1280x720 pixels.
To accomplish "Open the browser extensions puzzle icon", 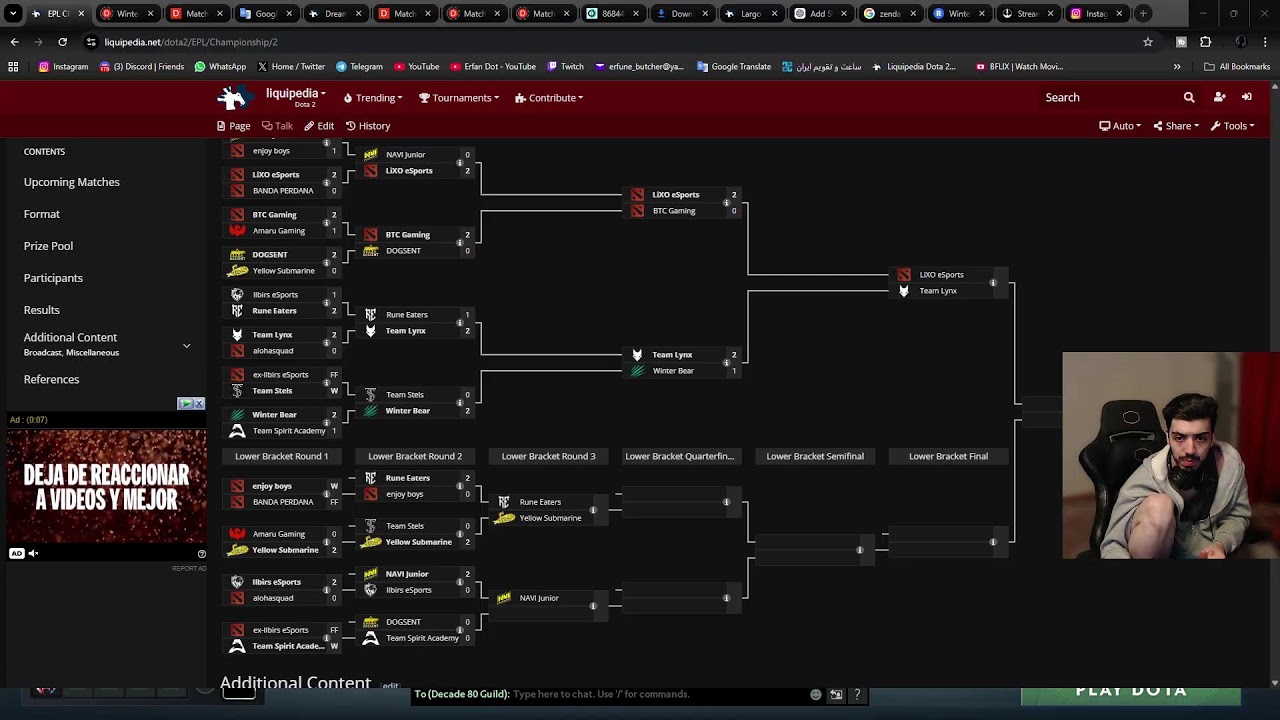I will pyautogui.click(x=1205, y=42).
